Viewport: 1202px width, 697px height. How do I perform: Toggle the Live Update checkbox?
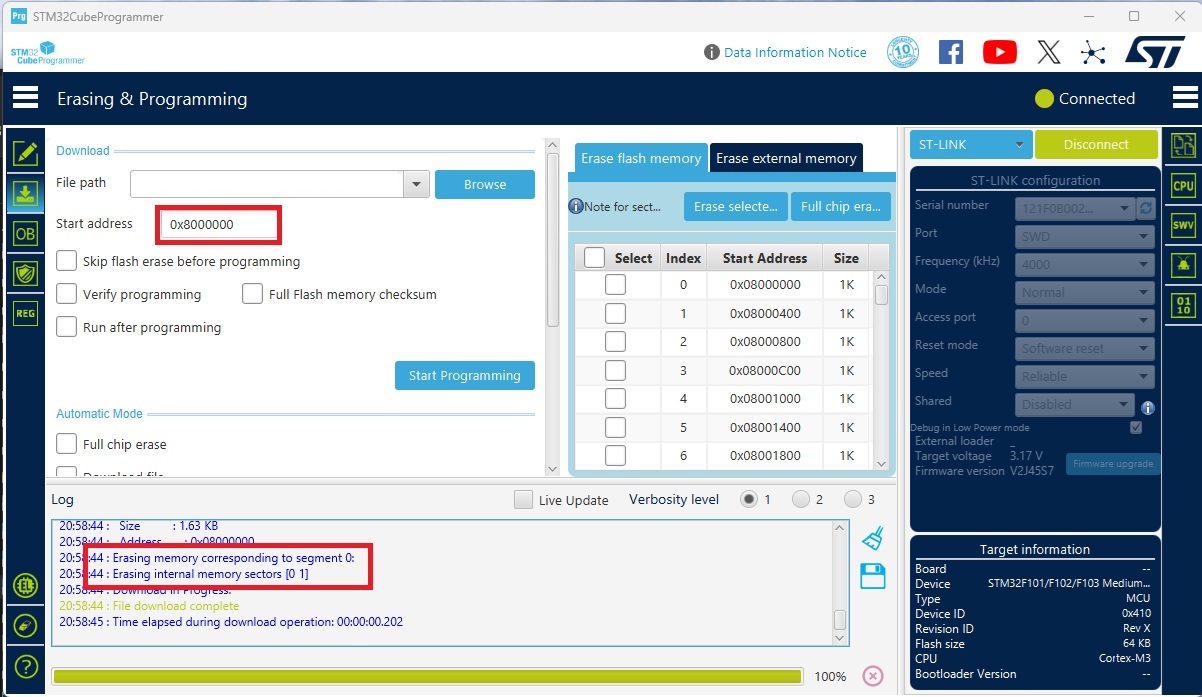[523, 499]
